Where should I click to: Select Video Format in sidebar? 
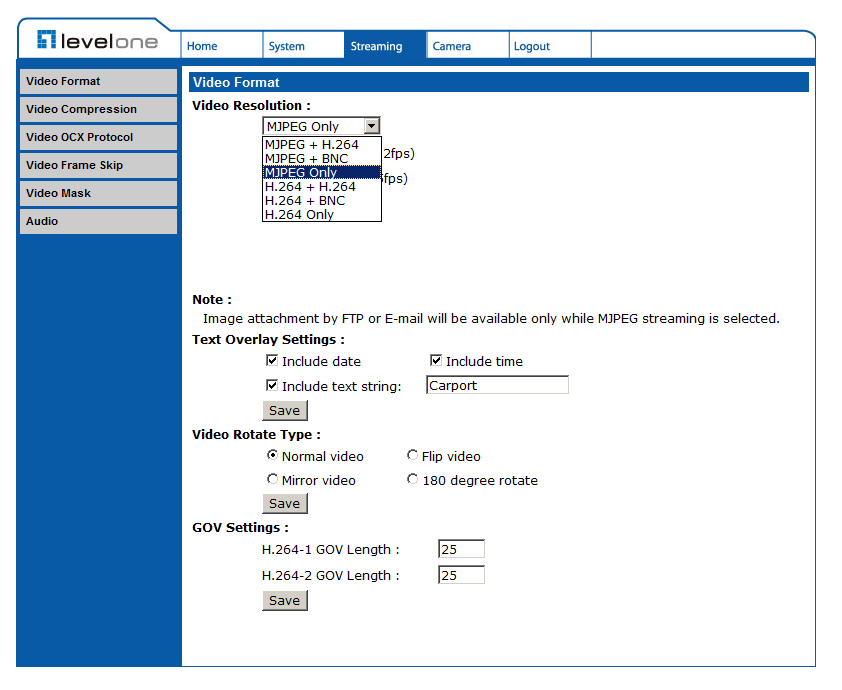98,81
